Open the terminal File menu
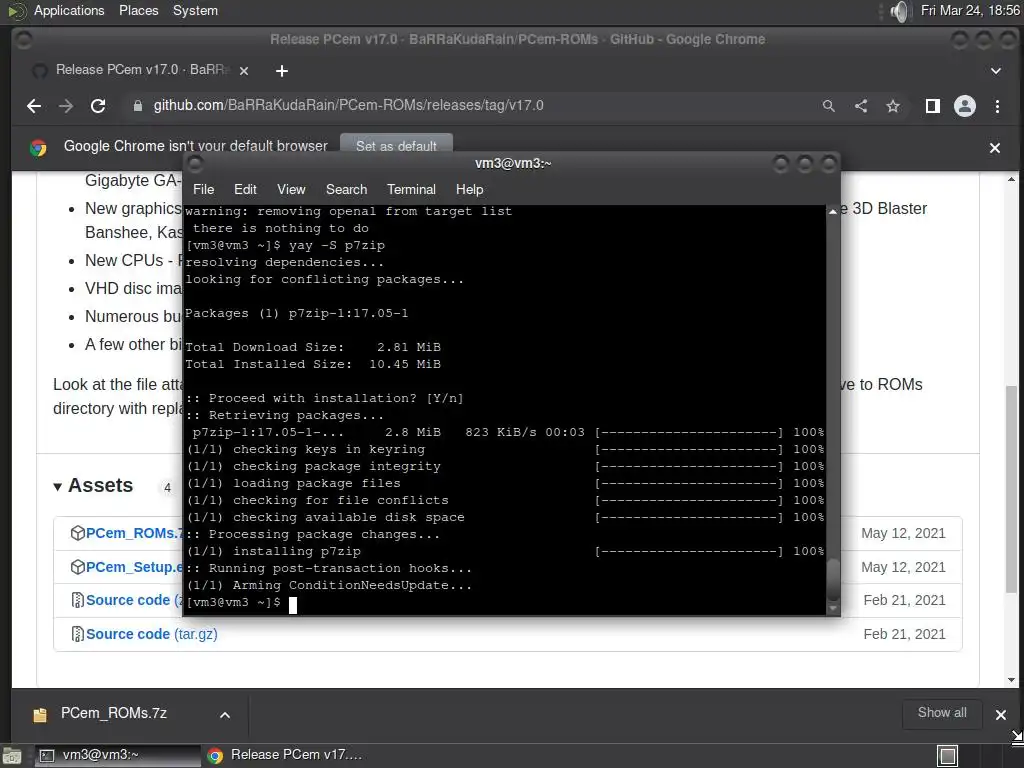 203,189
